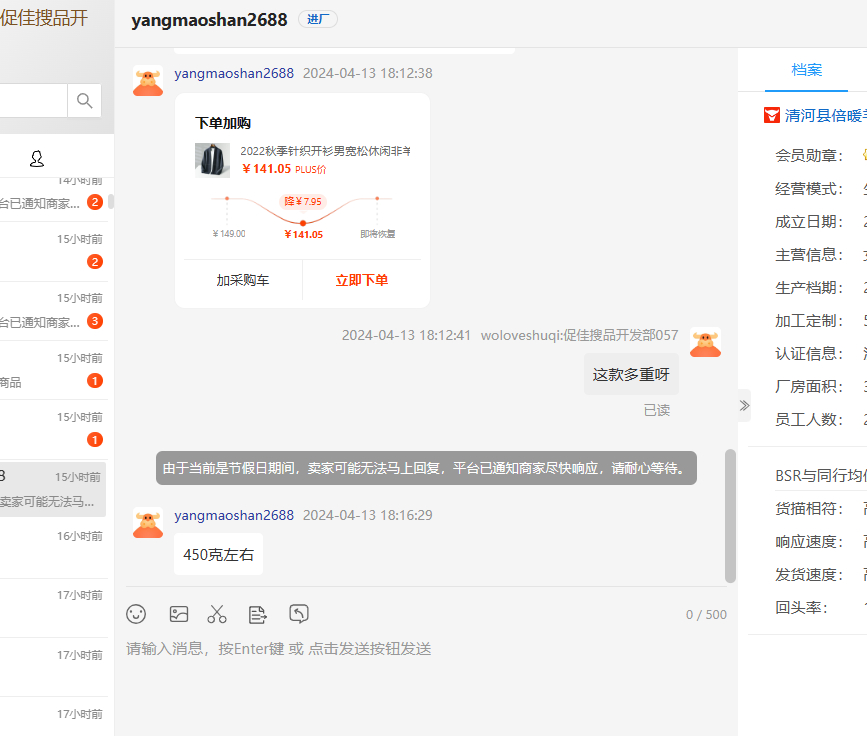Select the scissors screenshot tool
This screenshot has width=867, height=736.
click(217, 614)
